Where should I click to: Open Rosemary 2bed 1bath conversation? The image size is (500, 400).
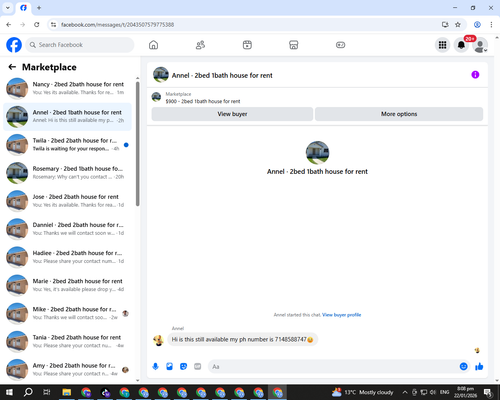[67, 173]
